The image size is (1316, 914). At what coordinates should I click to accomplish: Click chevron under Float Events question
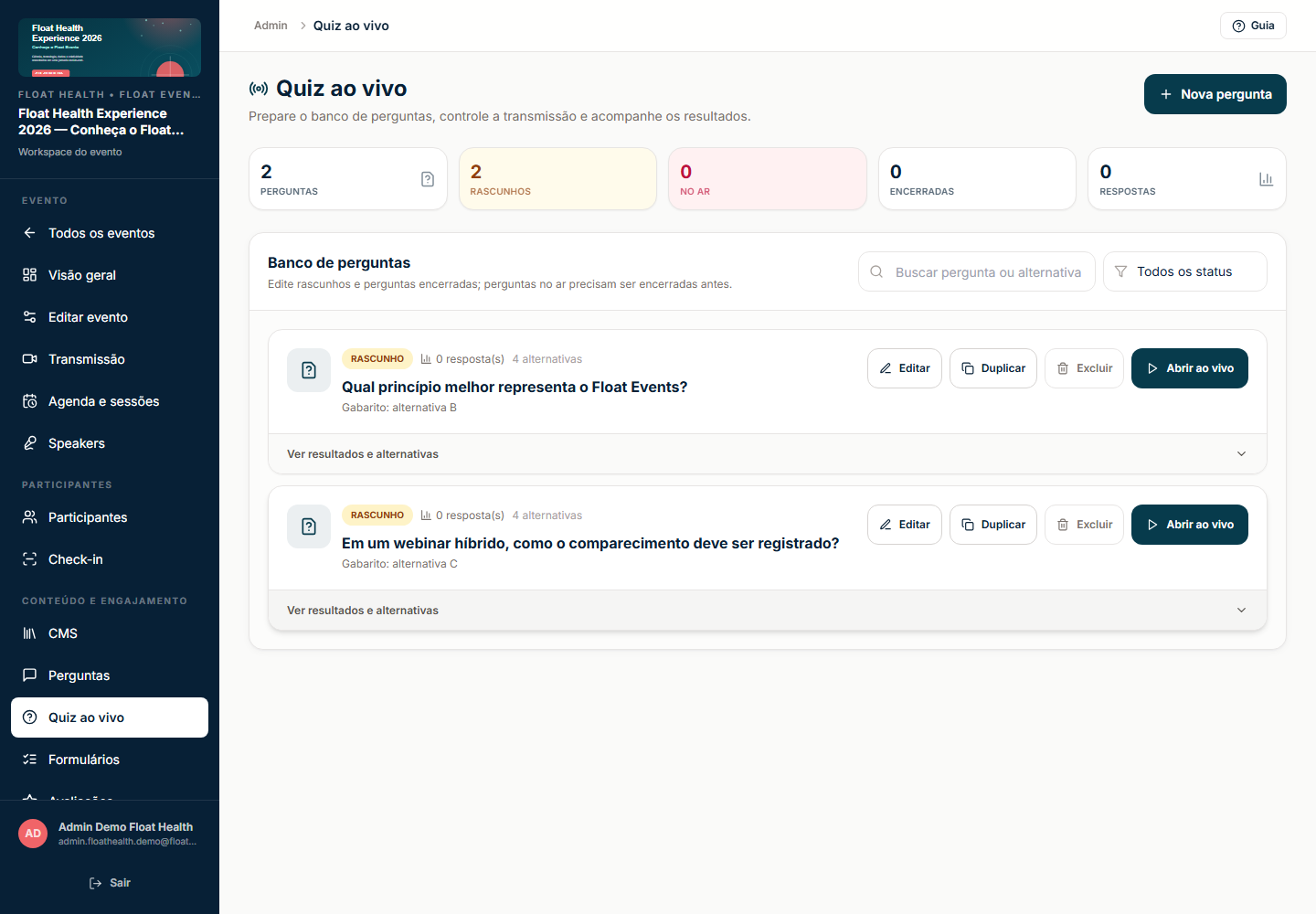1241,454
